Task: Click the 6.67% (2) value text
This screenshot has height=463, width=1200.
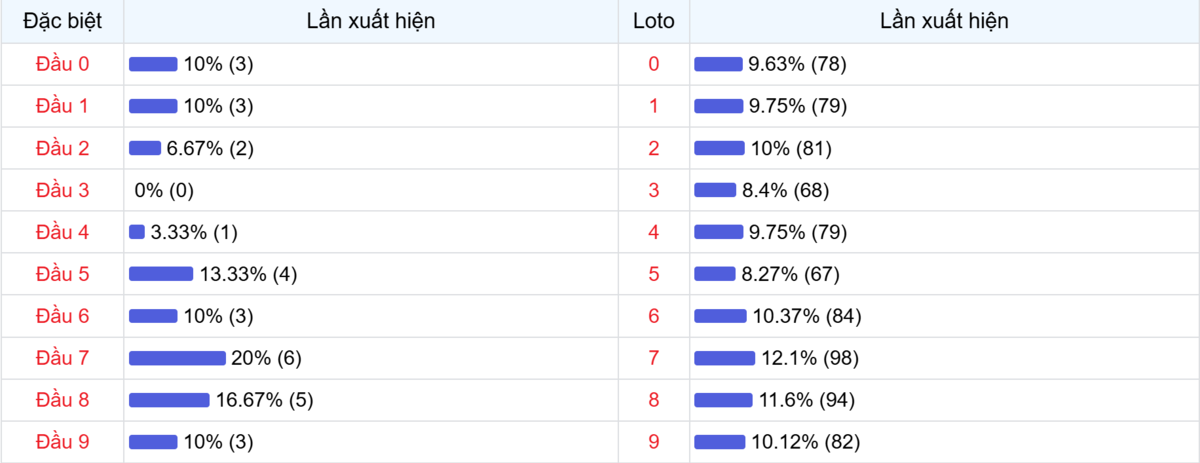Action: 210,148
